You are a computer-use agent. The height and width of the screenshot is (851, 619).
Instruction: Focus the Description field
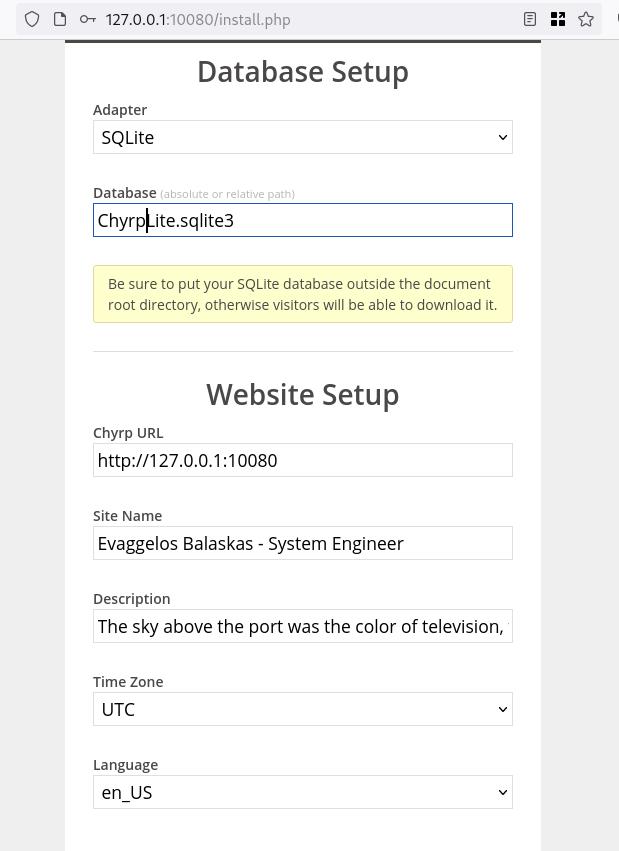pos(302,626)
